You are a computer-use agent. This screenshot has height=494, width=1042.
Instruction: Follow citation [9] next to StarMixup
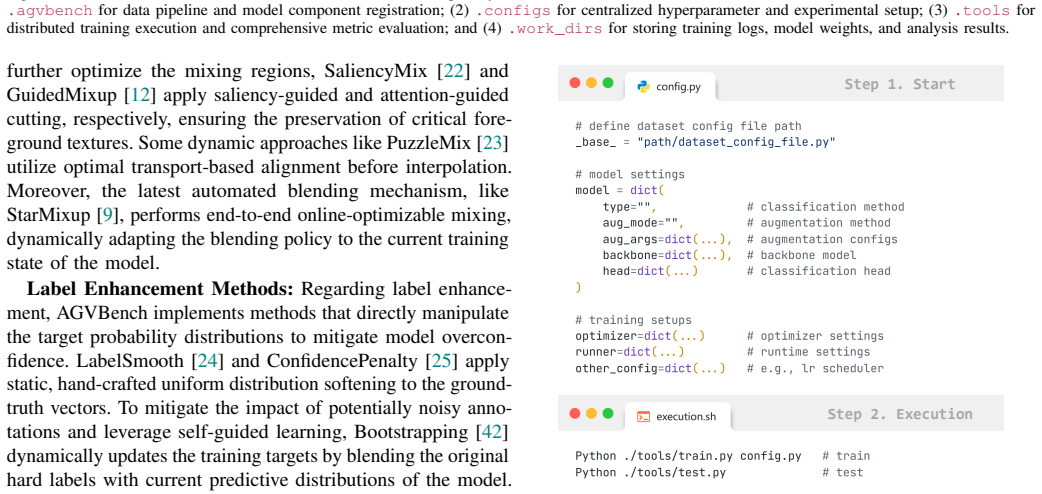click(109, 215)
